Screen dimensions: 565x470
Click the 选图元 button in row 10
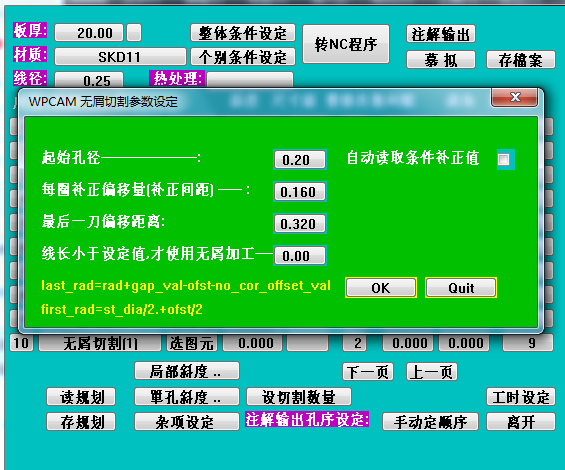tap(192, 343)
